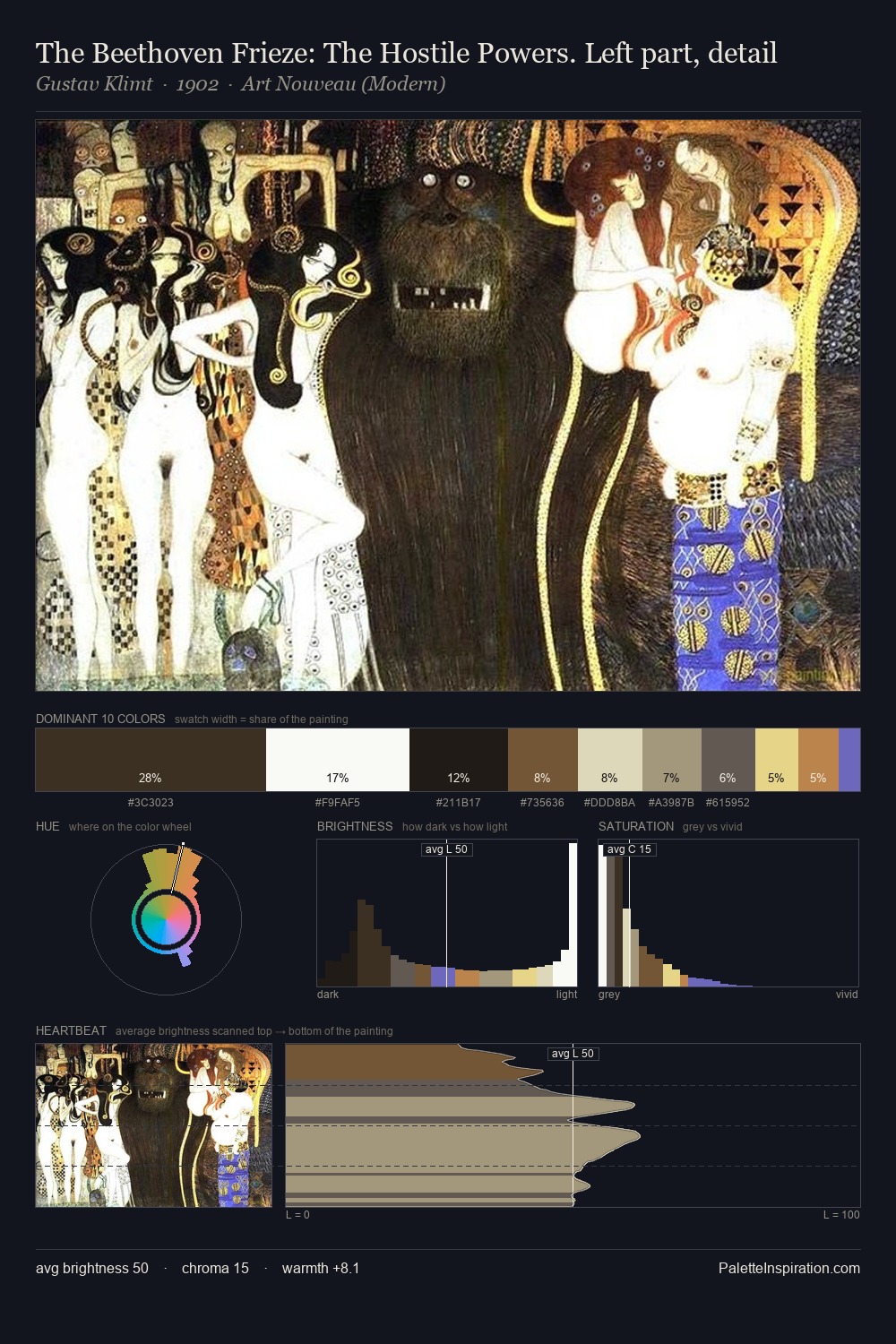Image resolution: width=896 pixels, height=1344 pixels.
Task: Click the 'grey' saturation axis label
Action: (x=609, y=995)
